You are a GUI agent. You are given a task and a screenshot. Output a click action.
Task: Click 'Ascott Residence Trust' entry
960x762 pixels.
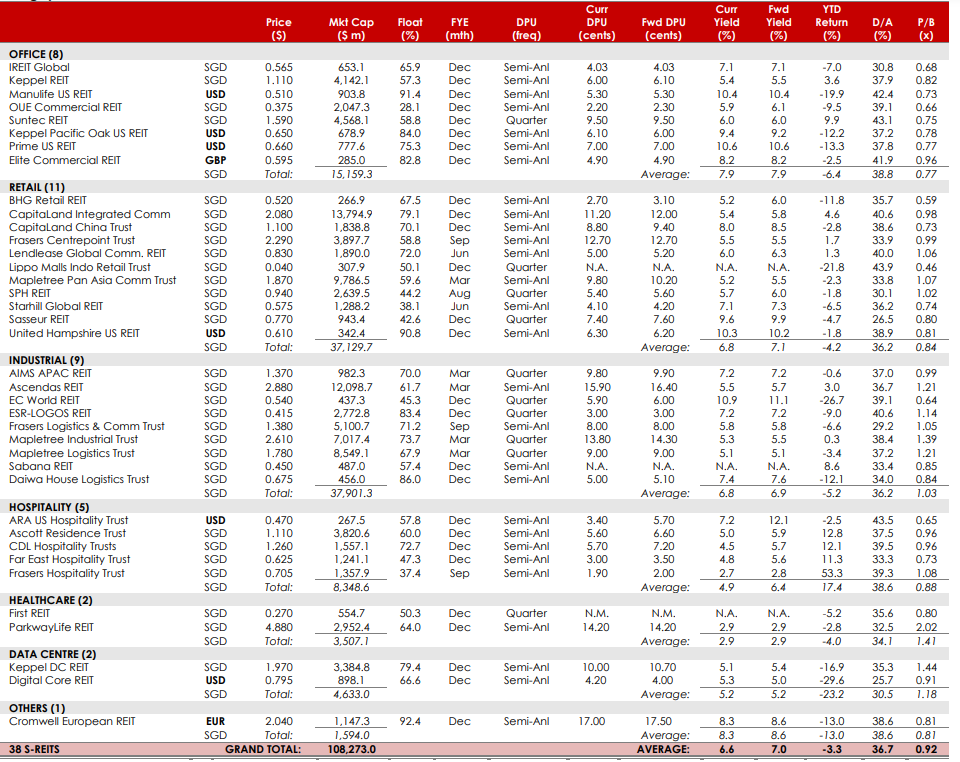tap(67, 533)
